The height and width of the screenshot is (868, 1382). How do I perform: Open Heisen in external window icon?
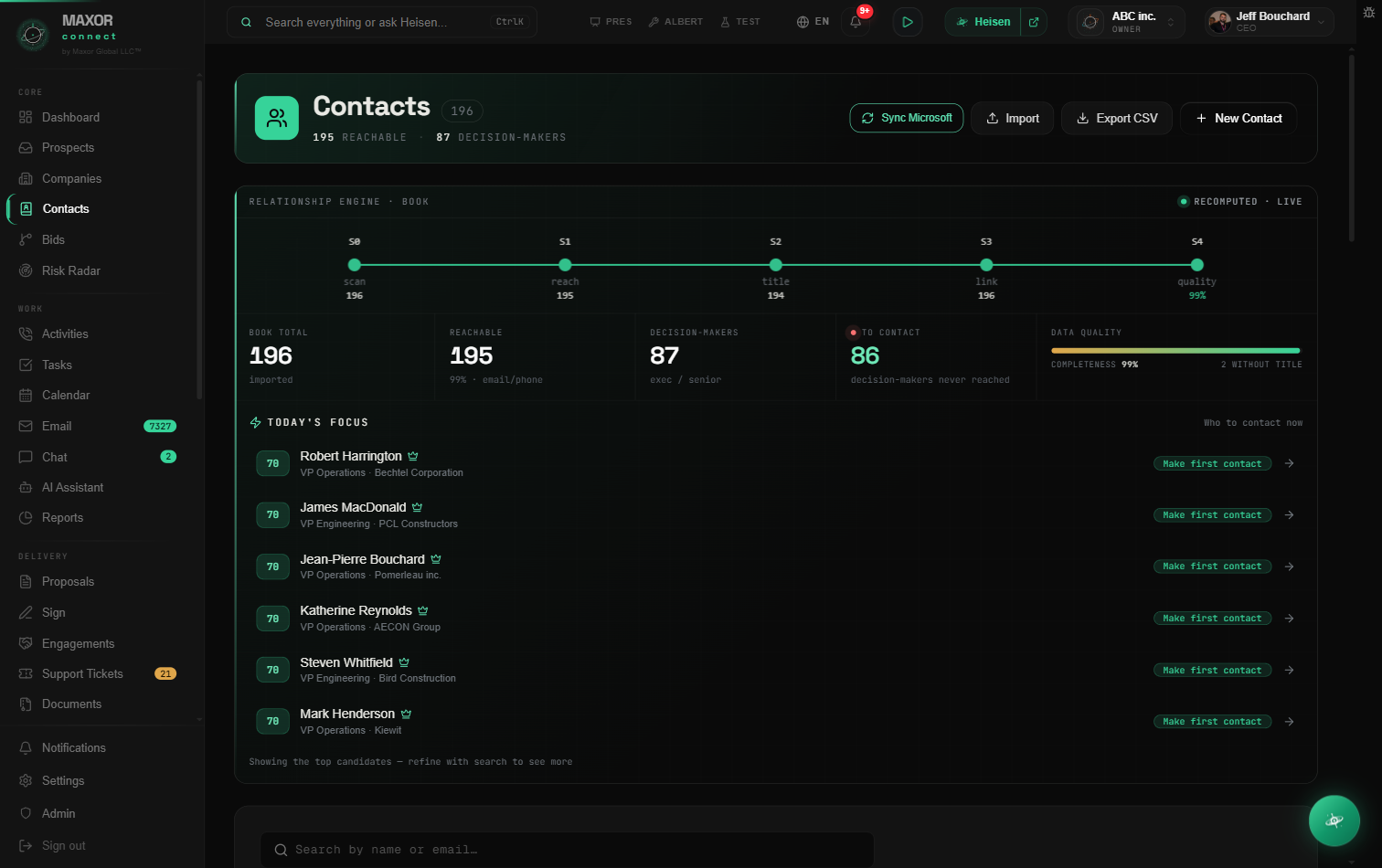(1034, 22)
